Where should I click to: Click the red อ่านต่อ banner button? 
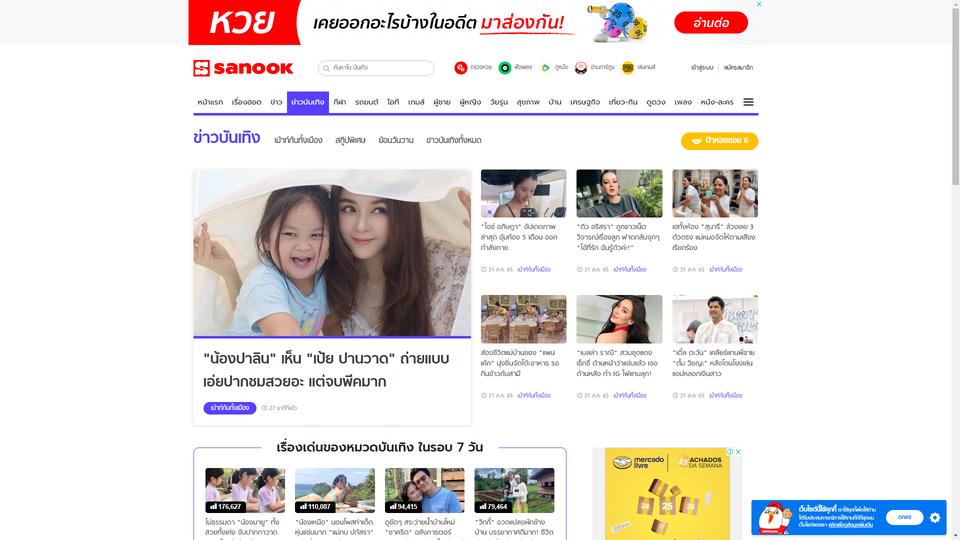(711, 23)
